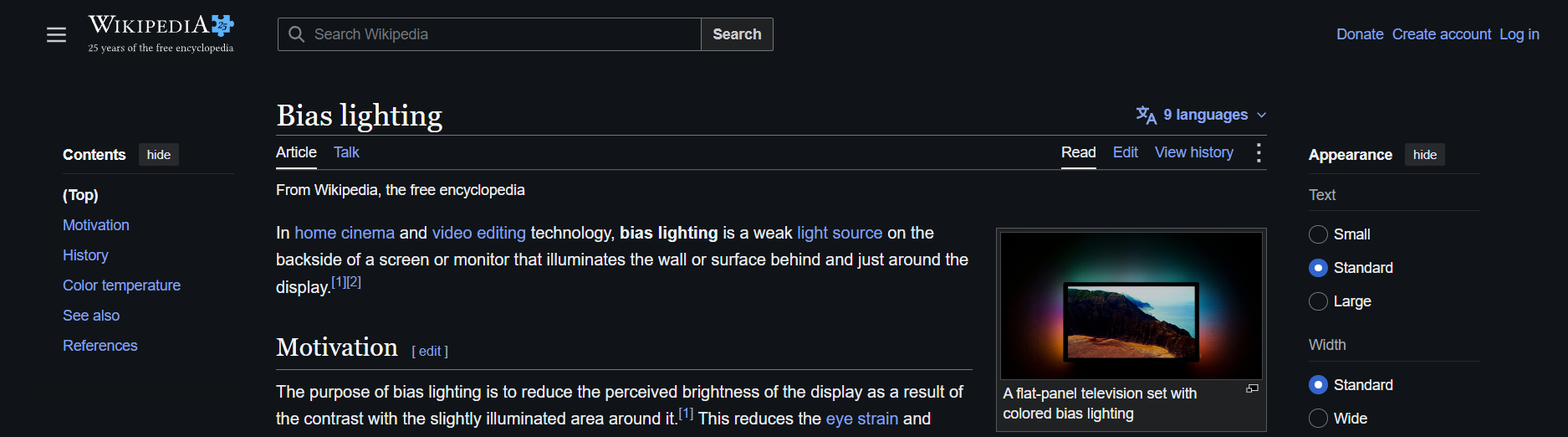Hide the Contents sidebar
This screenshot has width=1568, height=437.
(x=159, y=155)
